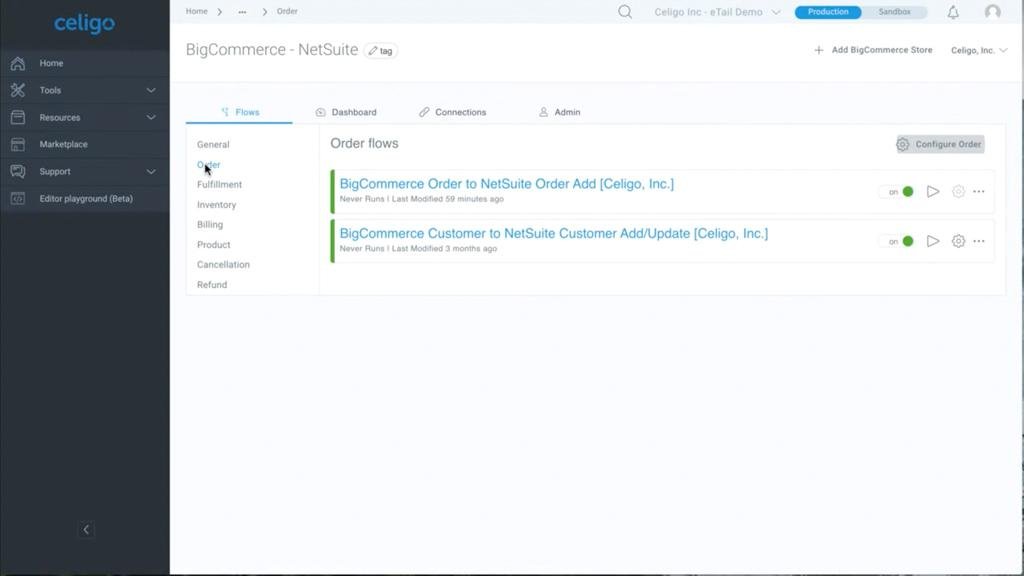Select the Fulfillment flow group

tap(219, 185)
